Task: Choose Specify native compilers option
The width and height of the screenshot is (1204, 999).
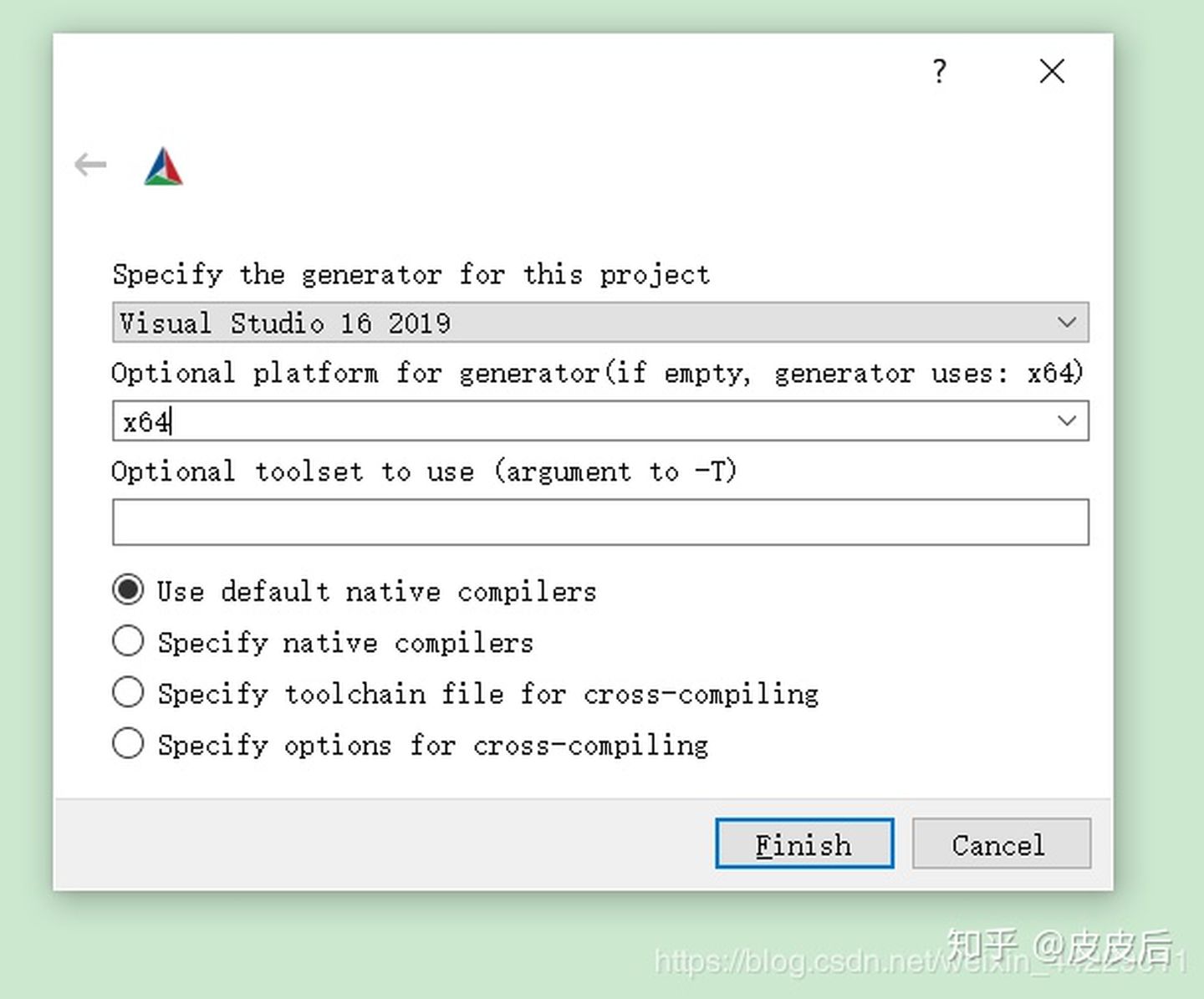Action: tap(128, 641)
